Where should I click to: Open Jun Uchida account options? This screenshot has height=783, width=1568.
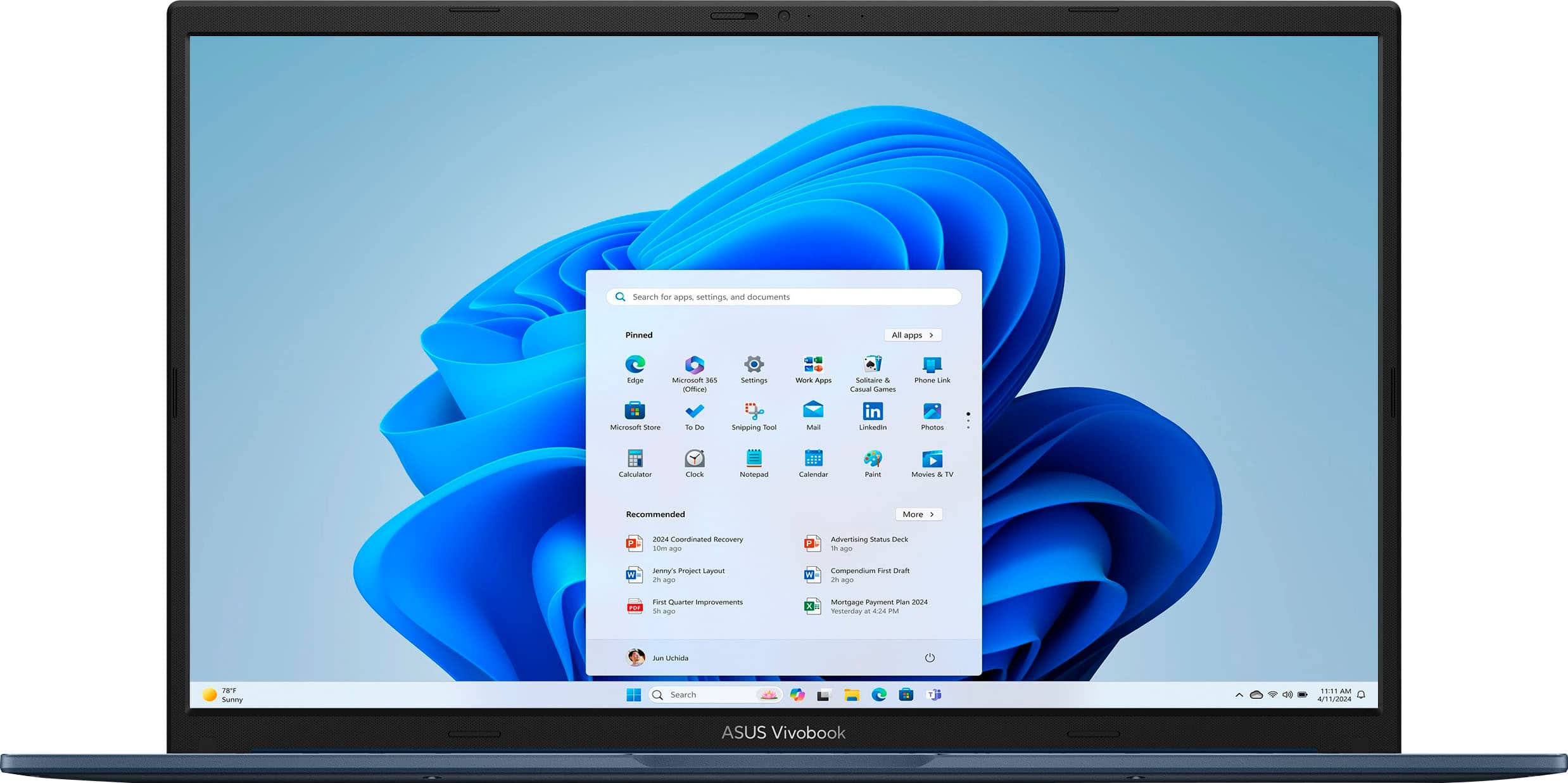pos(657,658)
